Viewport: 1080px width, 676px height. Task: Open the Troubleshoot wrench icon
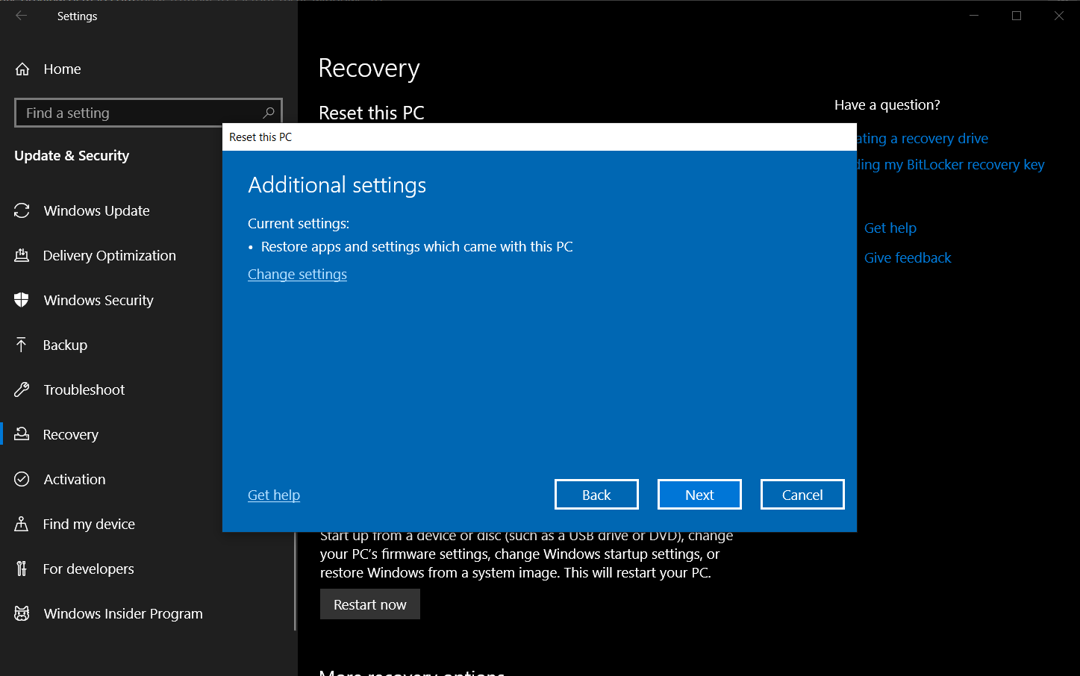[x=21, y=390]
